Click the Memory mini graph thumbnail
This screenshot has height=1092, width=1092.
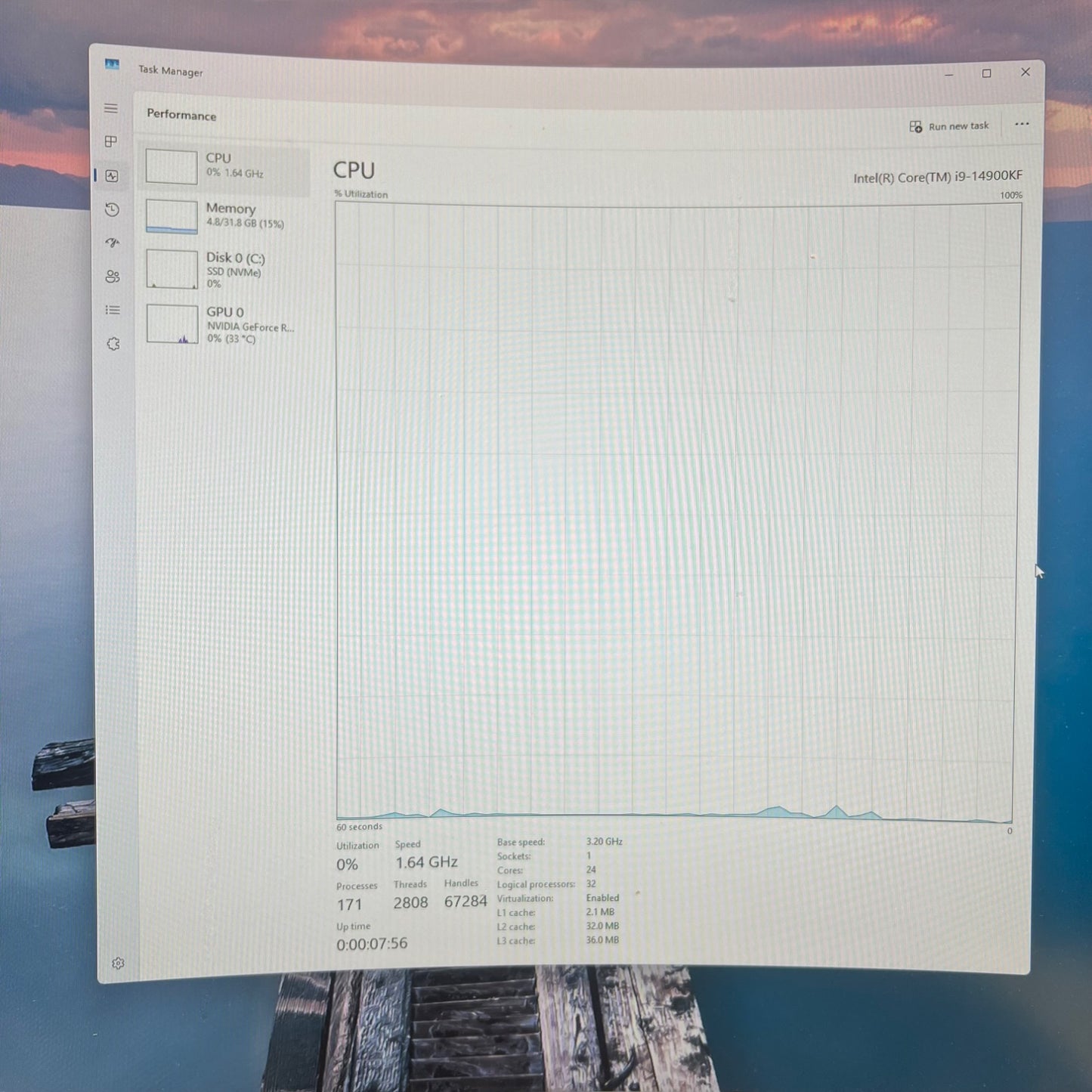172,217
